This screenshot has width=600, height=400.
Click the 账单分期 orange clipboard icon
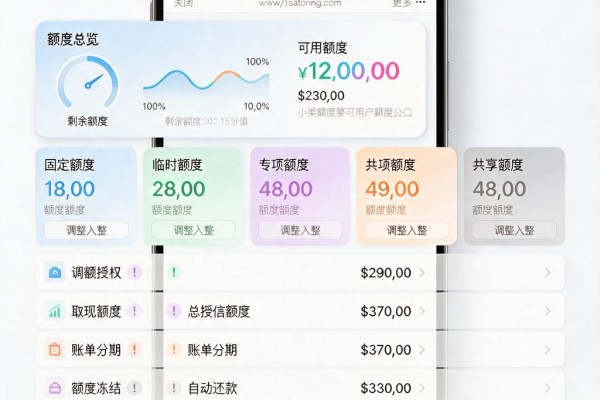point(55,349)
